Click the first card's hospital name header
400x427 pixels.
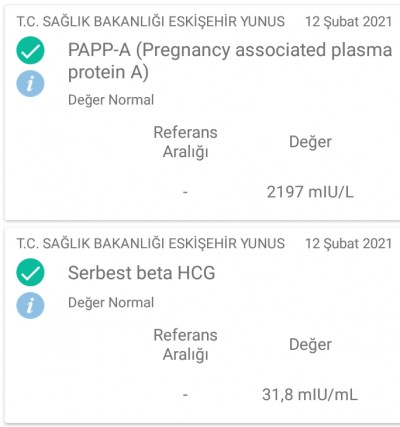pyautogui.click(x=151, y=21)
